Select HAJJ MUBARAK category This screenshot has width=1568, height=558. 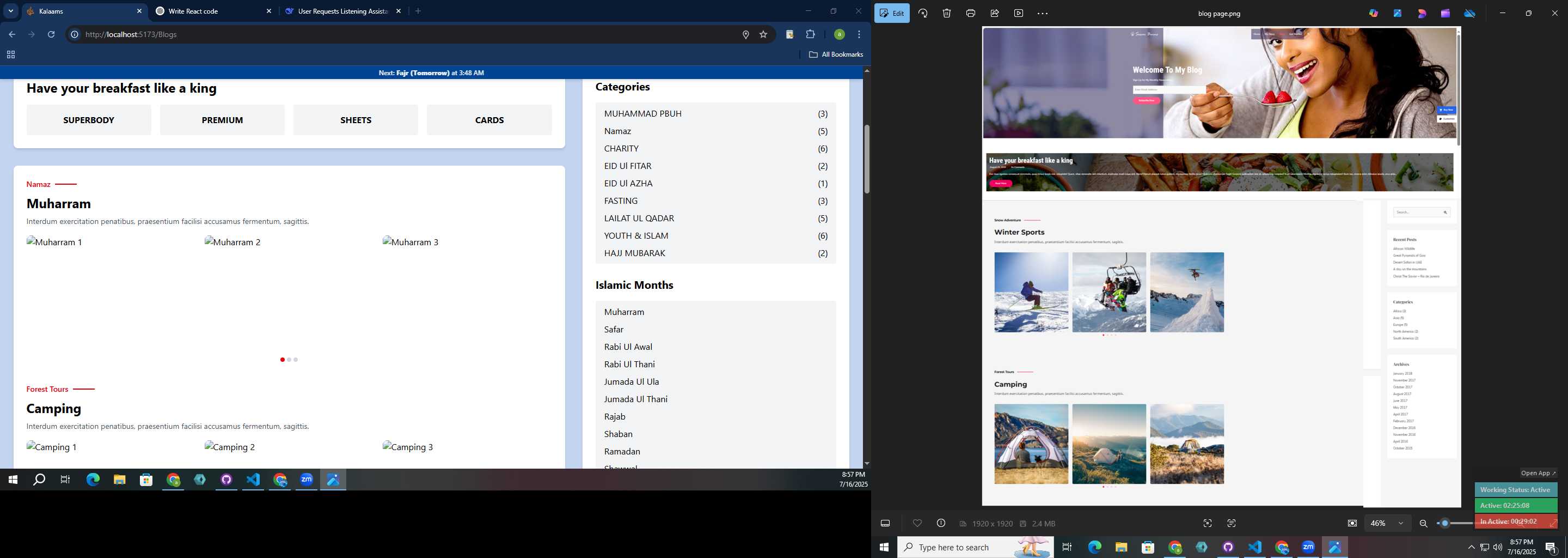pos(716,253)
